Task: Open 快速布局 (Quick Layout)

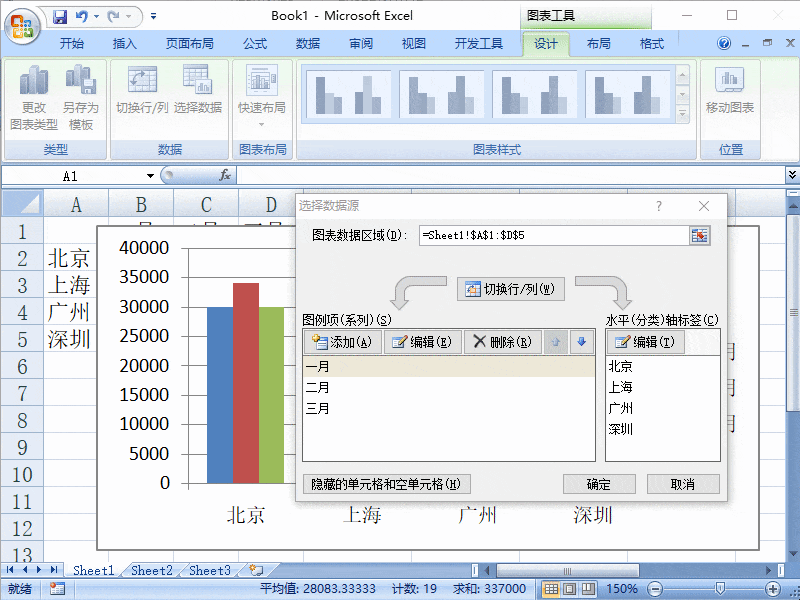Action: pos(262,90)
